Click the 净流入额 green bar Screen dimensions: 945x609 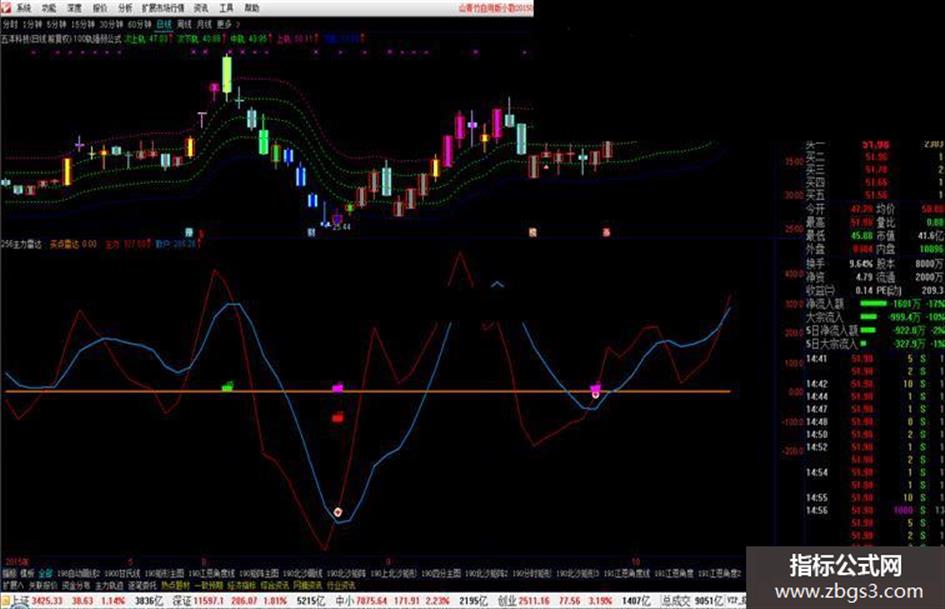873,303
